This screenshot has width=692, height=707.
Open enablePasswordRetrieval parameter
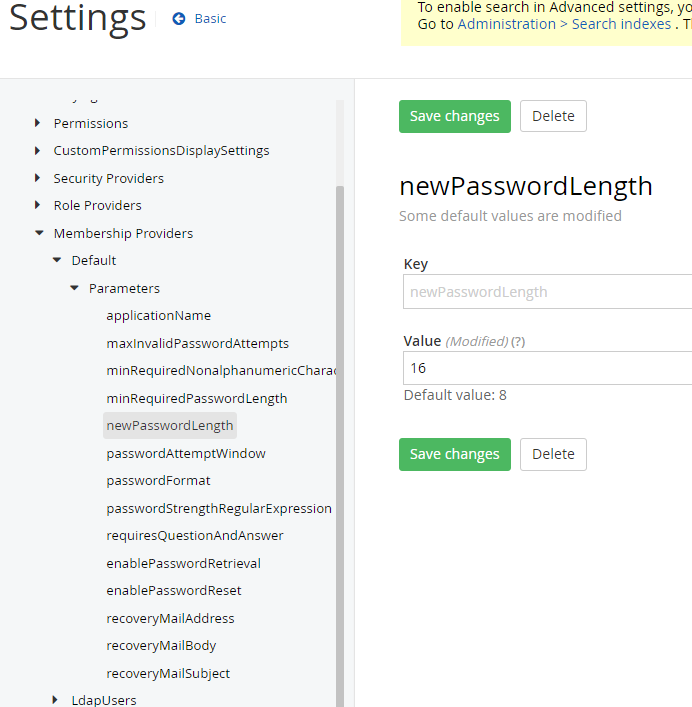(183, 564)
